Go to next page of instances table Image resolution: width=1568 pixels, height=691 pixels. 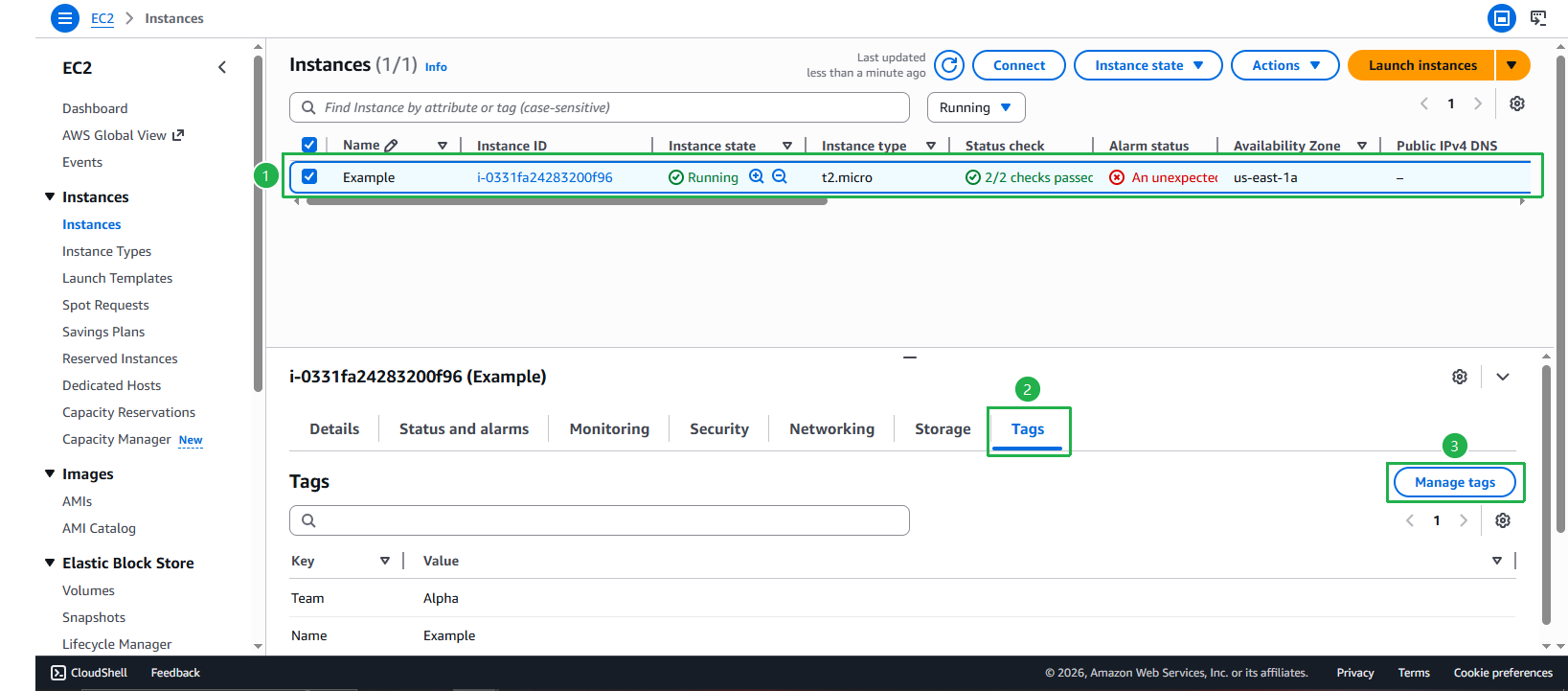(1478, 104)
